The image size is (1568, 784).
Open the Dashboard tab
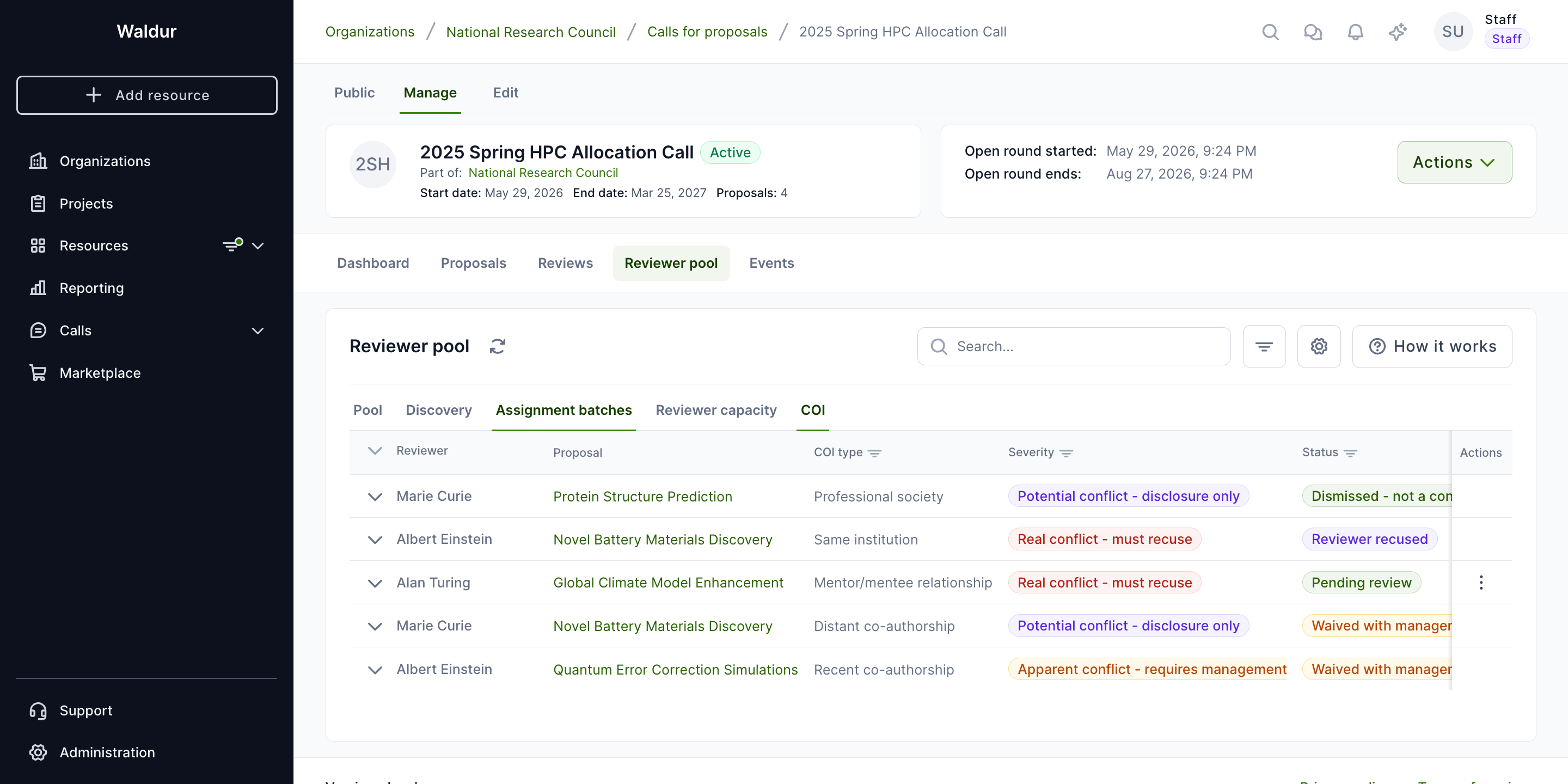(x=372, y=263)
